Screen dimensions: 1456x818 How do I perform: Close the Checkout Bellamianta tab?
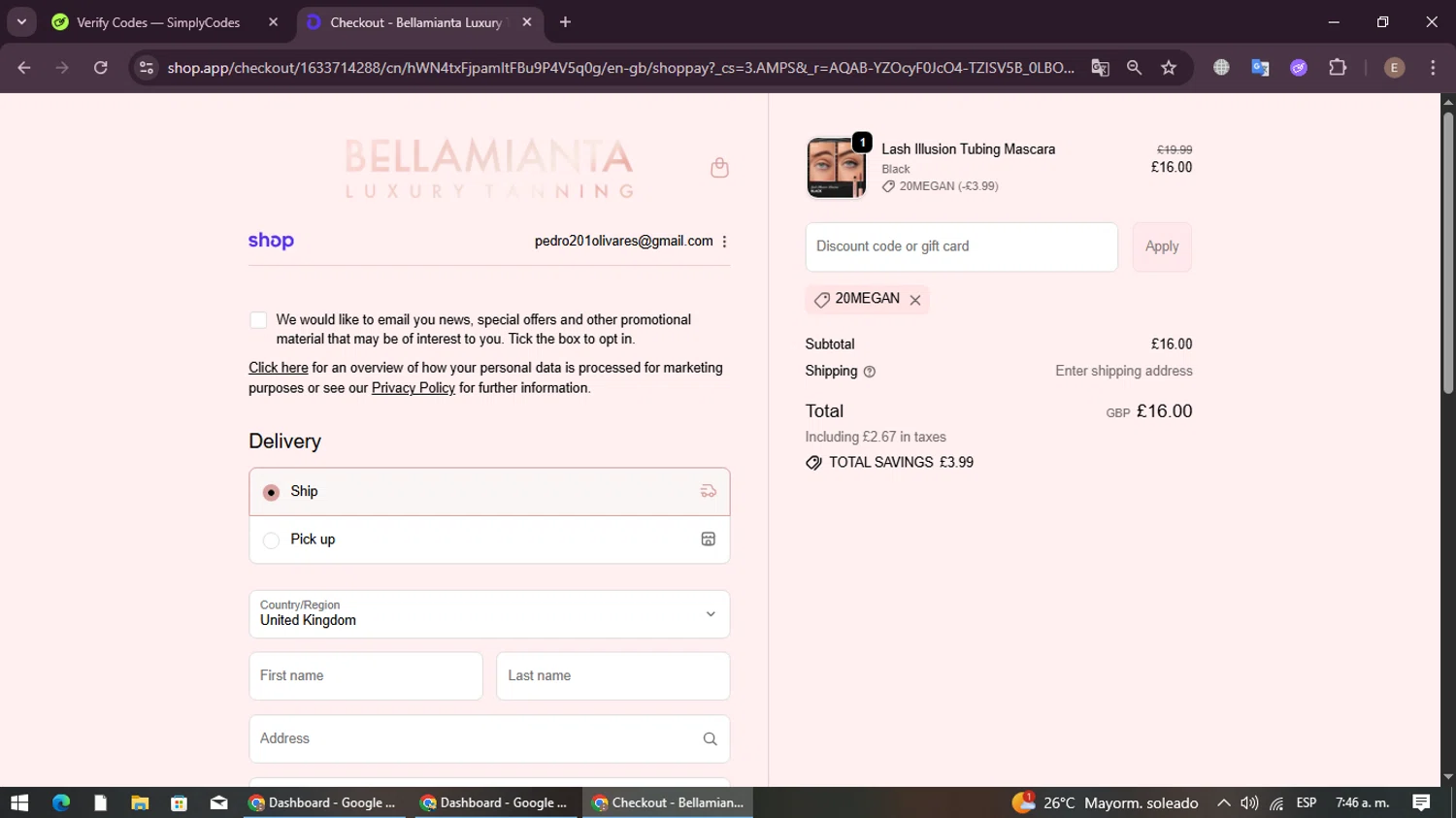[526, 22]
